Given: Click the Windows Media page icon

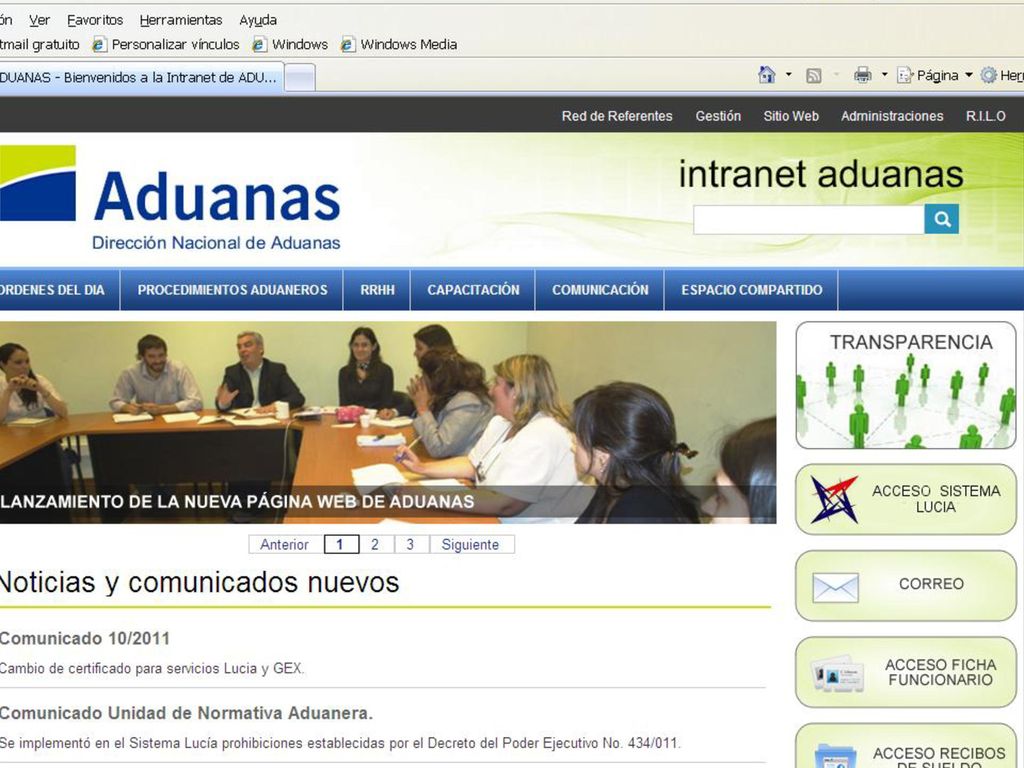Looking at the screenshot, I should [348, 44].
